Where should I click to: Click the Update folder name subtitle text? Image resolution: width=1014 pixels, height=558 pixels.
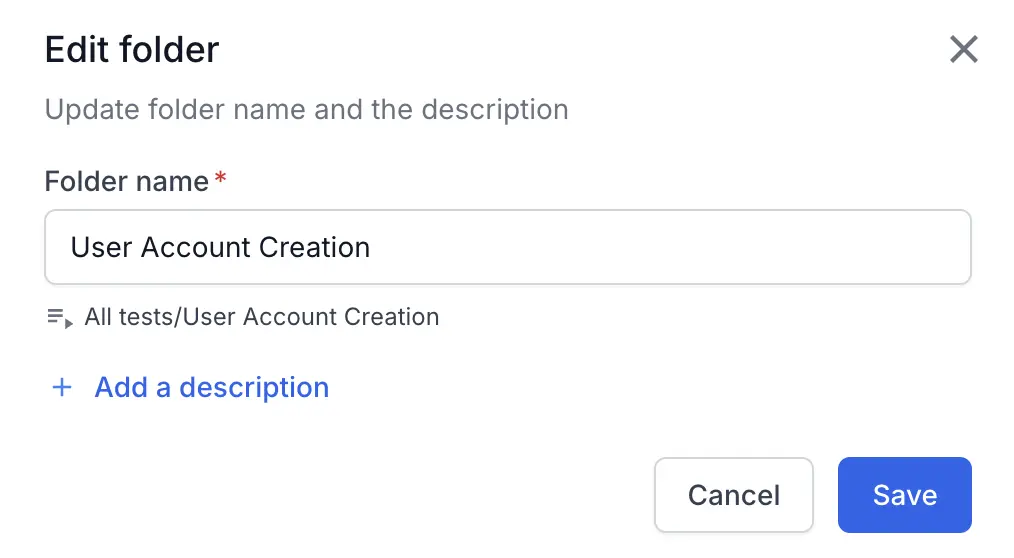[306, 109]
